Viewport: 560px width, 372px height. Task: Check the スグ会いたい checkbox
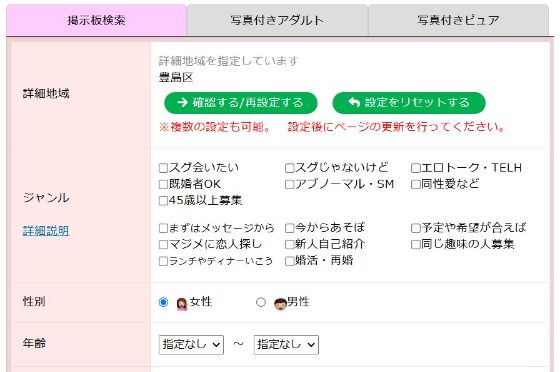[x=163, y=168]
